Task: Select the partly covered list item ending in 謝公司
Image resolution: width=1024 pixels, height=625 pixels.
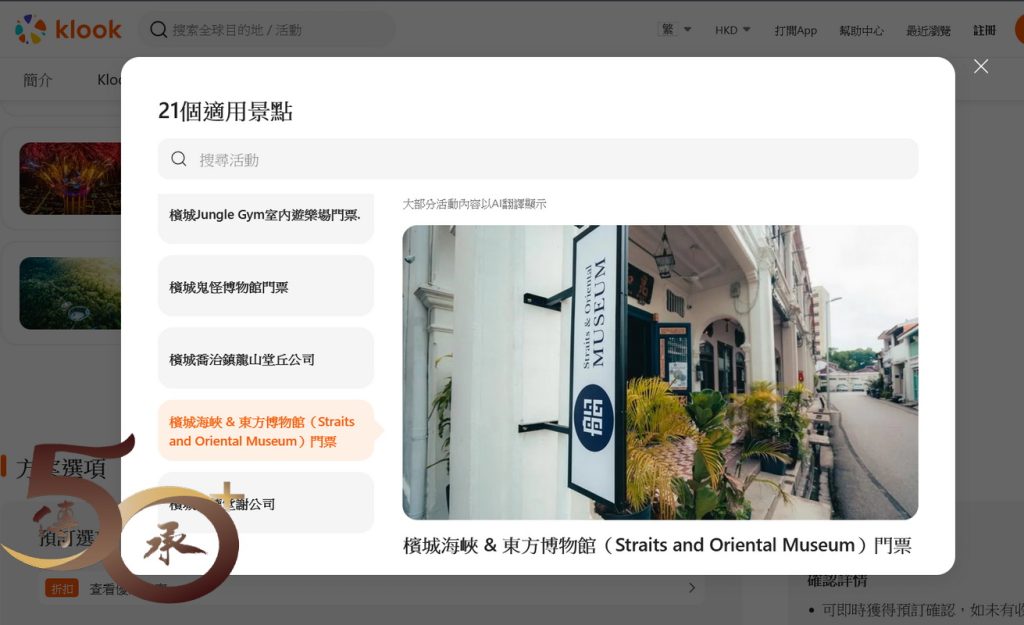Action: [x=266, y=503]
